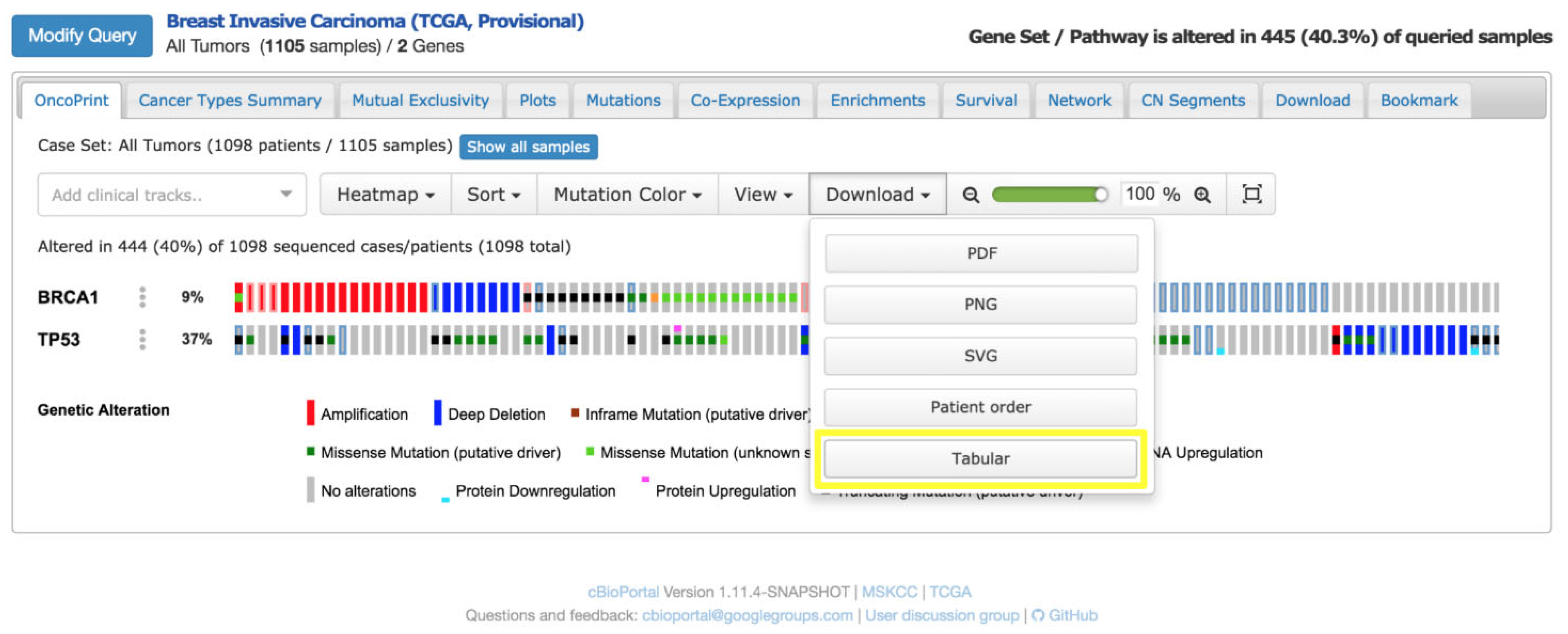
Task: Click the zoom in magnifier icon
Action: click(1202, 195)
